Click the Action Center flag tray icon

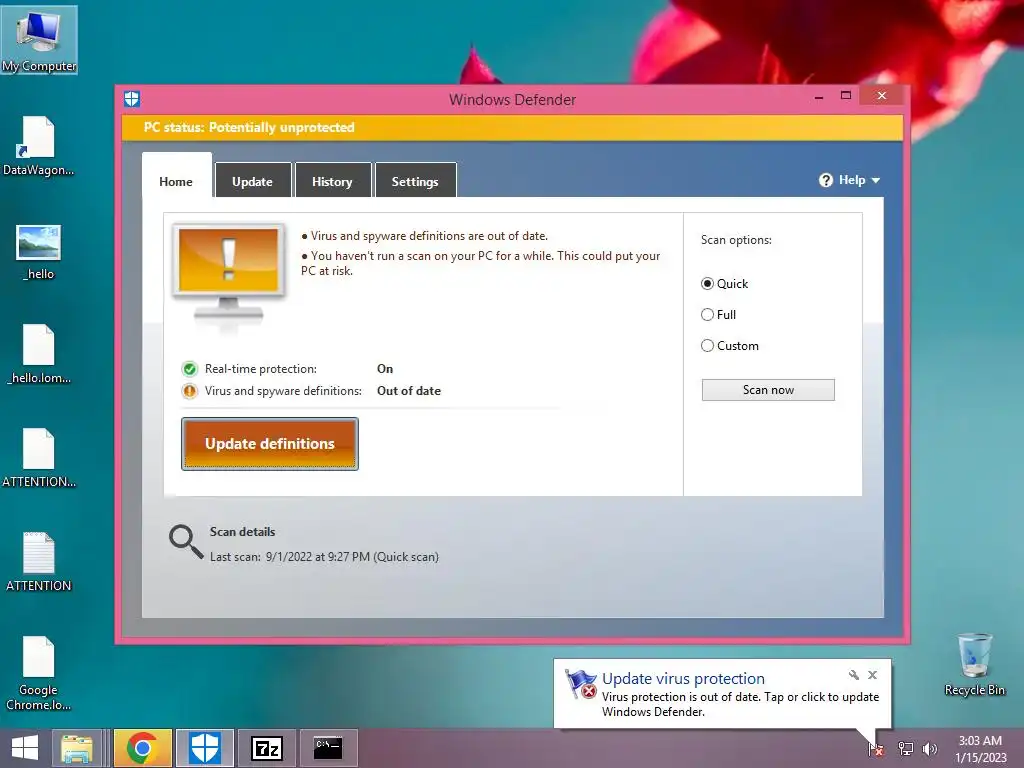coord(876,748)
